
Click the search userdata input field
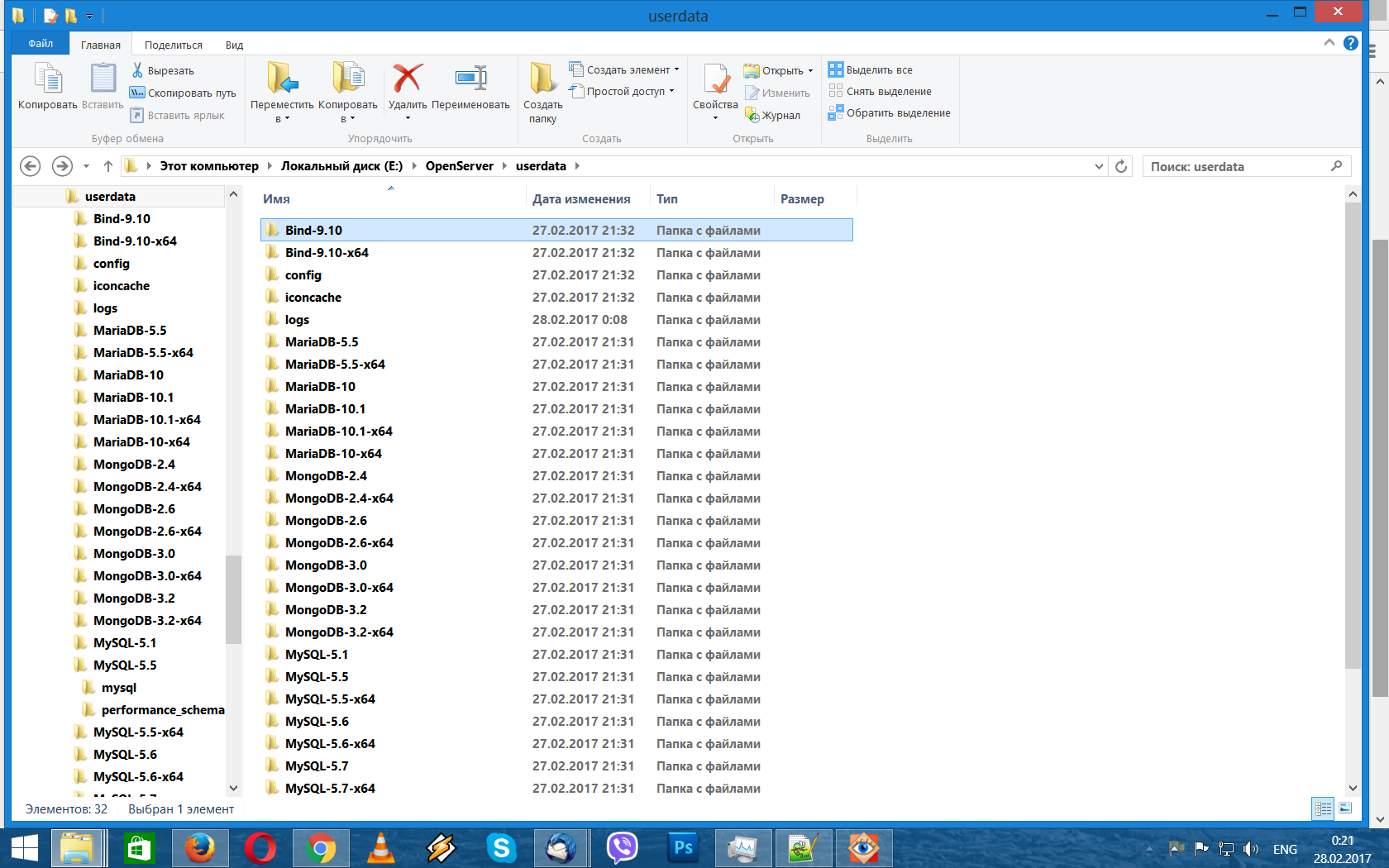(x=1238, y=166)
